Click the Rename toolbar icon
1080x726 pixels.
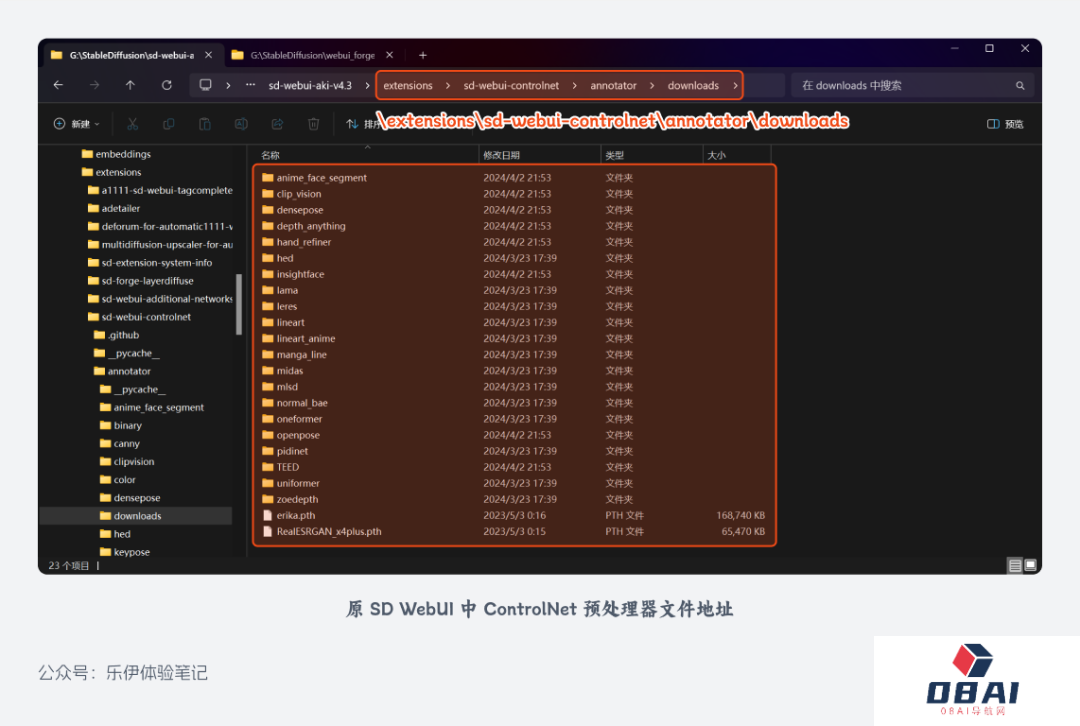[241, 124]
